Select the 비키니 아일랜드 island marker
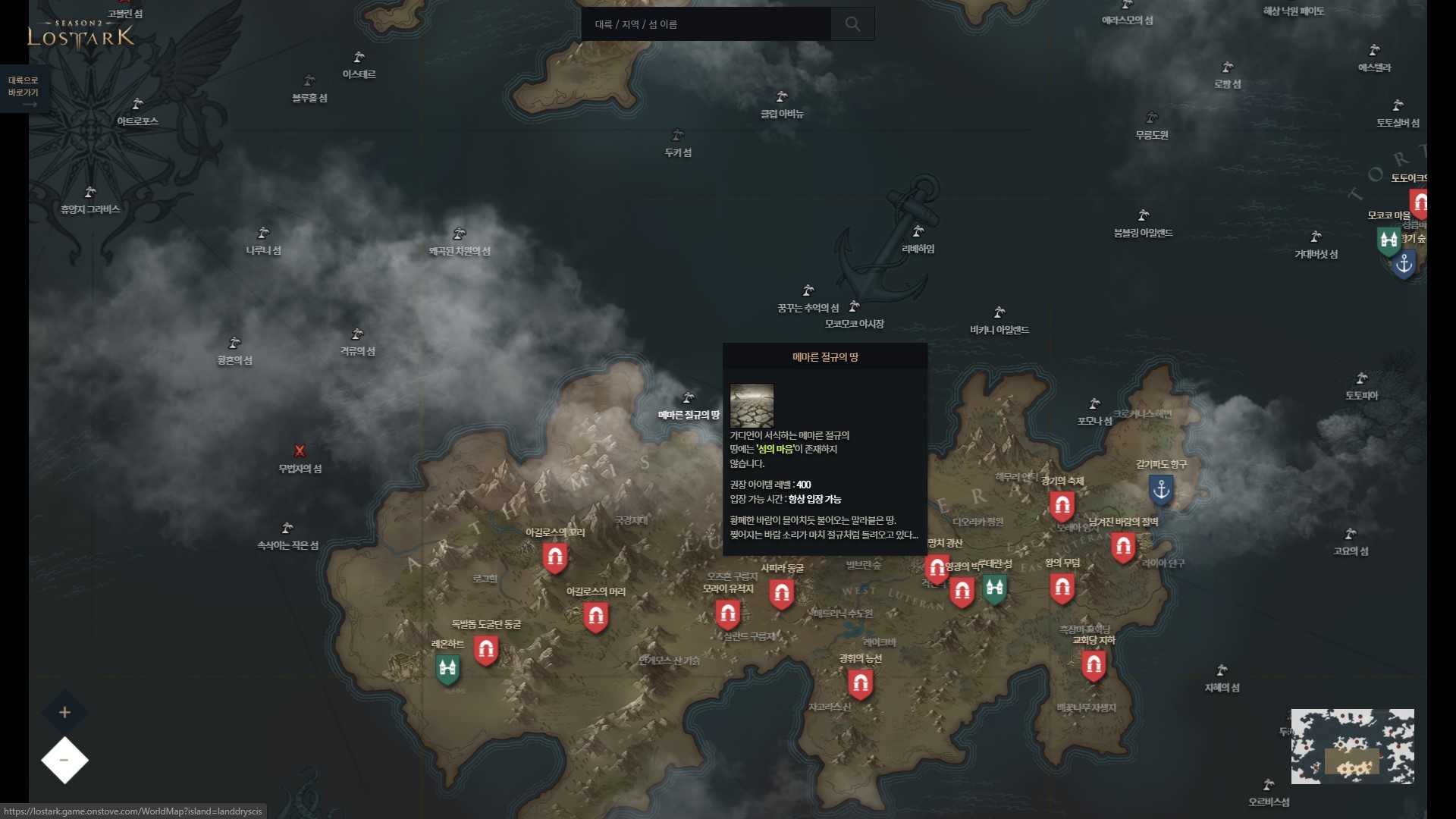Image resolution: width=1456 pixels, height=819 pixels. [999, 313]
